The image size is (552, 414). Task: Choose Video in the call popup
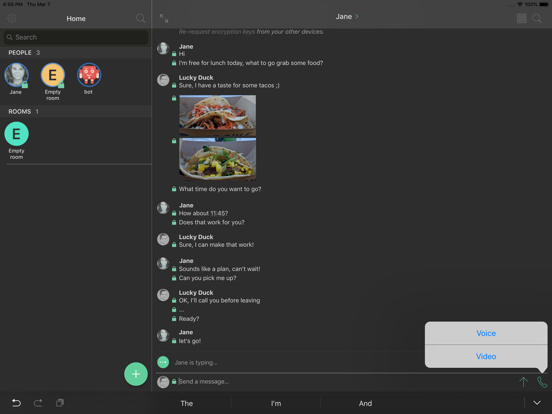pyautogui.click(x=486, y=356)
